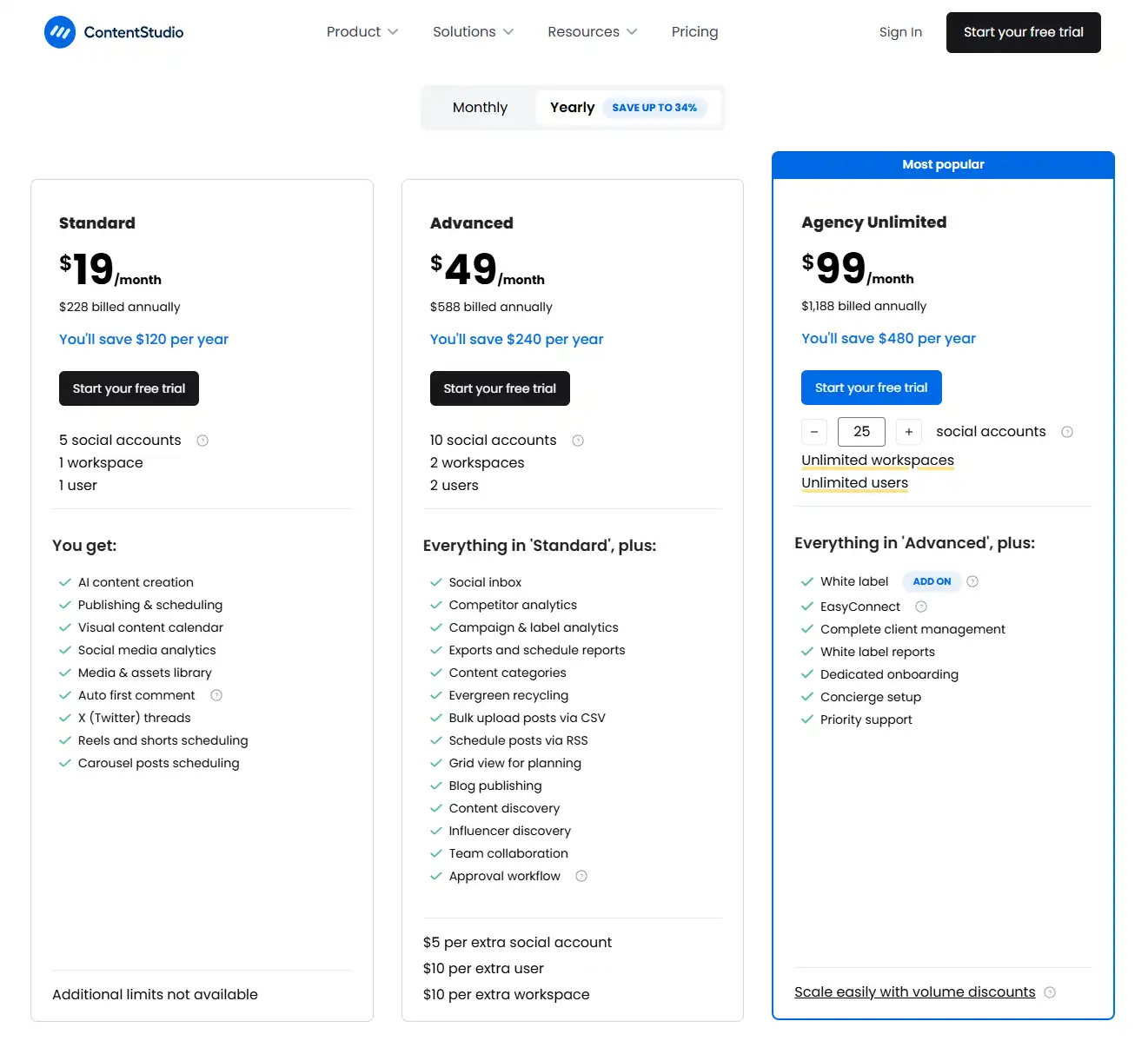The width and height of the screenshot is (1148, 1041).
Task: Click '$5 per extra social account' text
Action: coord(517,943)
